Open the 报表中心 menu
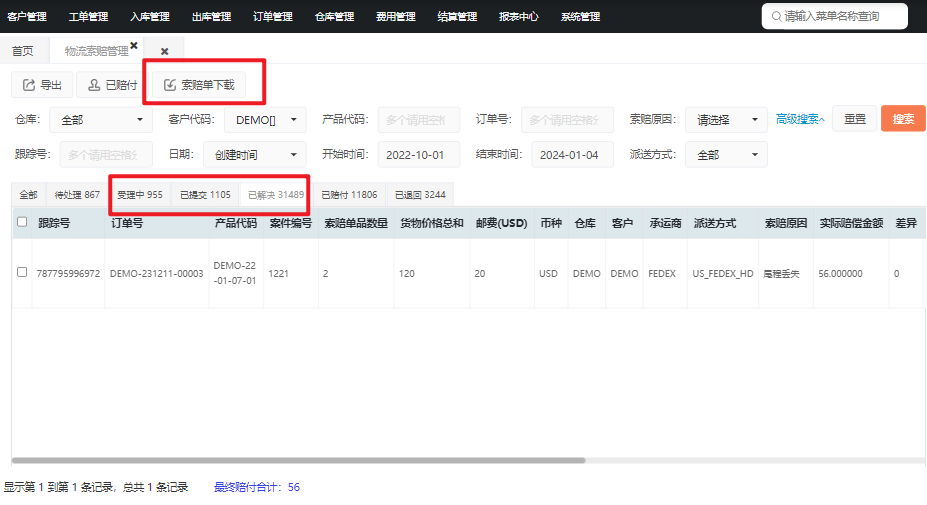The image size is (927, 505). click(x=518, y=17)
